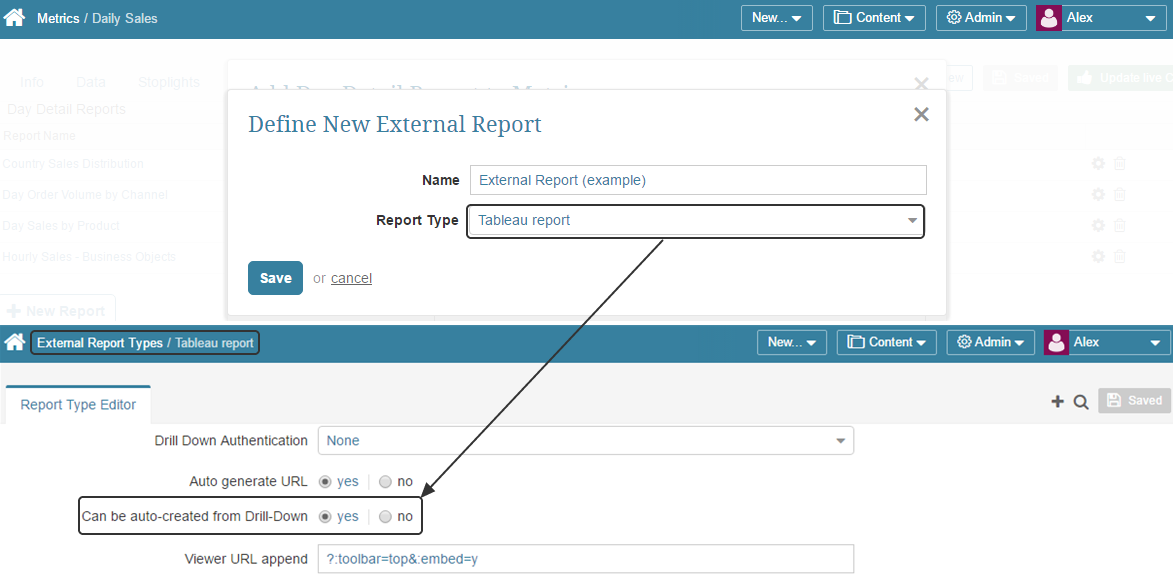1173x580 pixels.
Task: Open the Admin gear menu
Action: click(x=980, y=17)
